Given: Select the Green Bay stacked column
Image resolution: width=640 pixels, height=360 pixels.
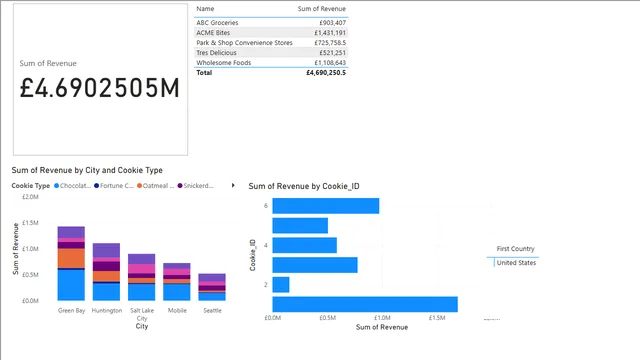Looking at the screenshot, I should click(71, 263).
